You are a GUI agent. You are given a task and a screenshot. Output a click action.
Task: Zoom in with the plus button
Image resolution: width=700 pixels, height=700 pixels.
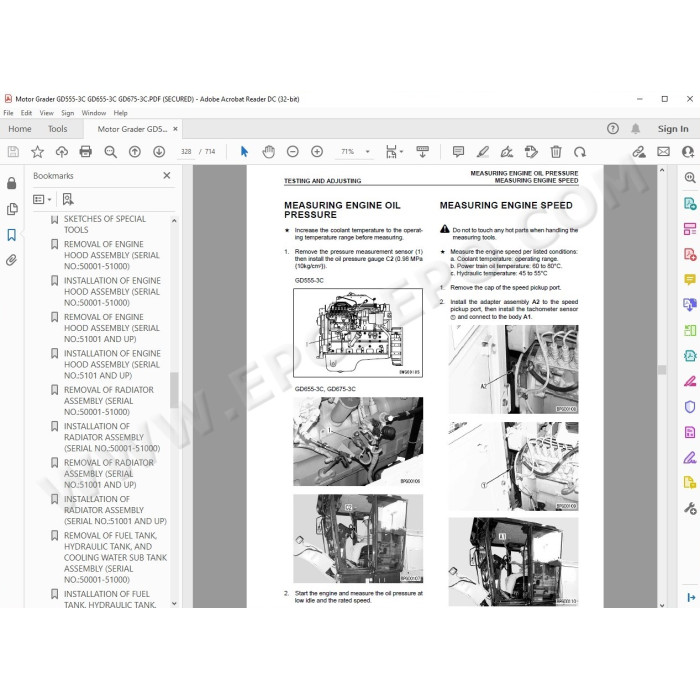[317, 152]
